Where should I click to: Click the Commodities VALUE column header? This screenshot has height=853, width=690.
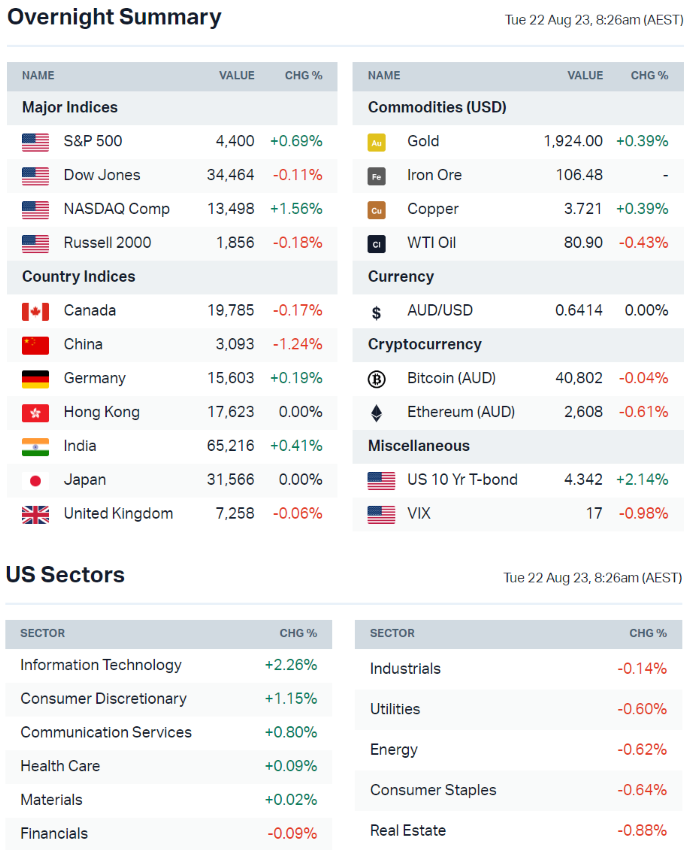(585, 76)
